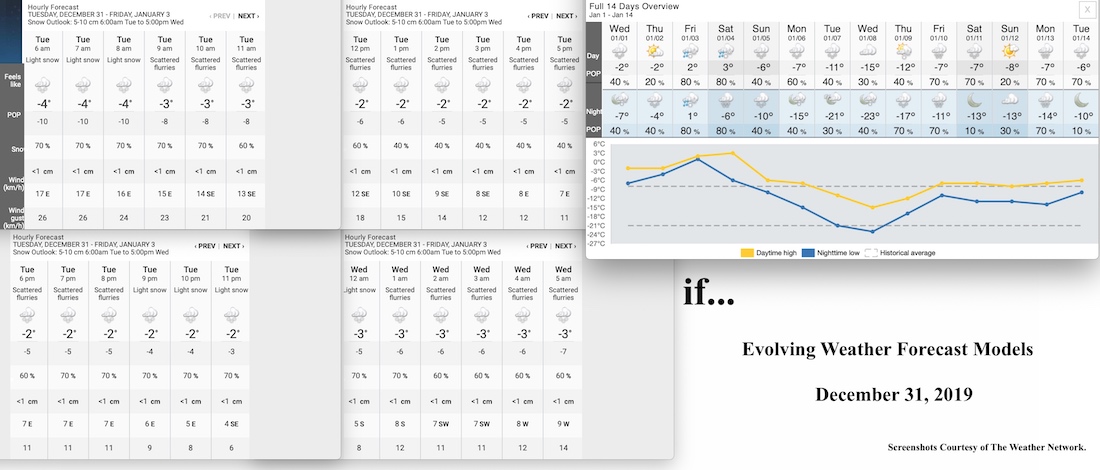The width and height of the screenshot is (1100, 470).
Task: Click the '9 W' wind value at 5 am
Action: (x=563, y=424)
